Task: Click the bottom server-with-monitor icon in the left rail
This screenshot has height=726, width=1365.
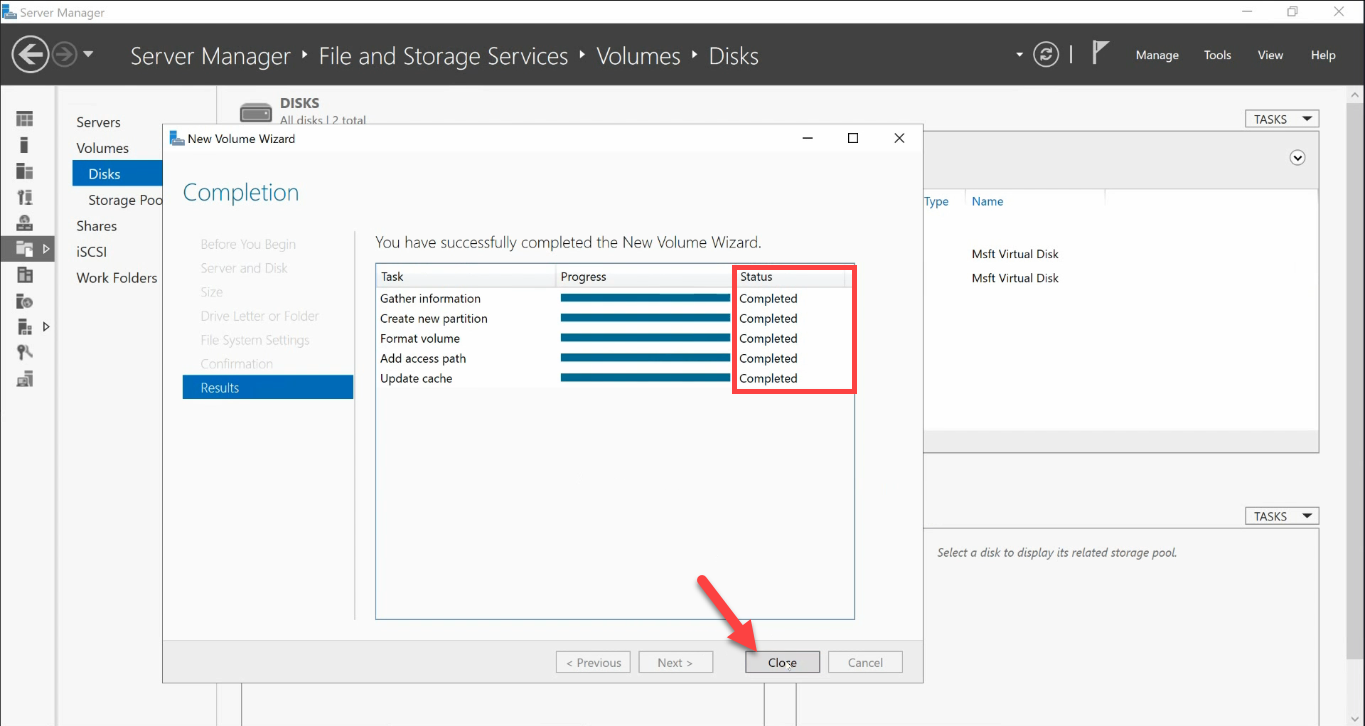Action: point(25,378)
